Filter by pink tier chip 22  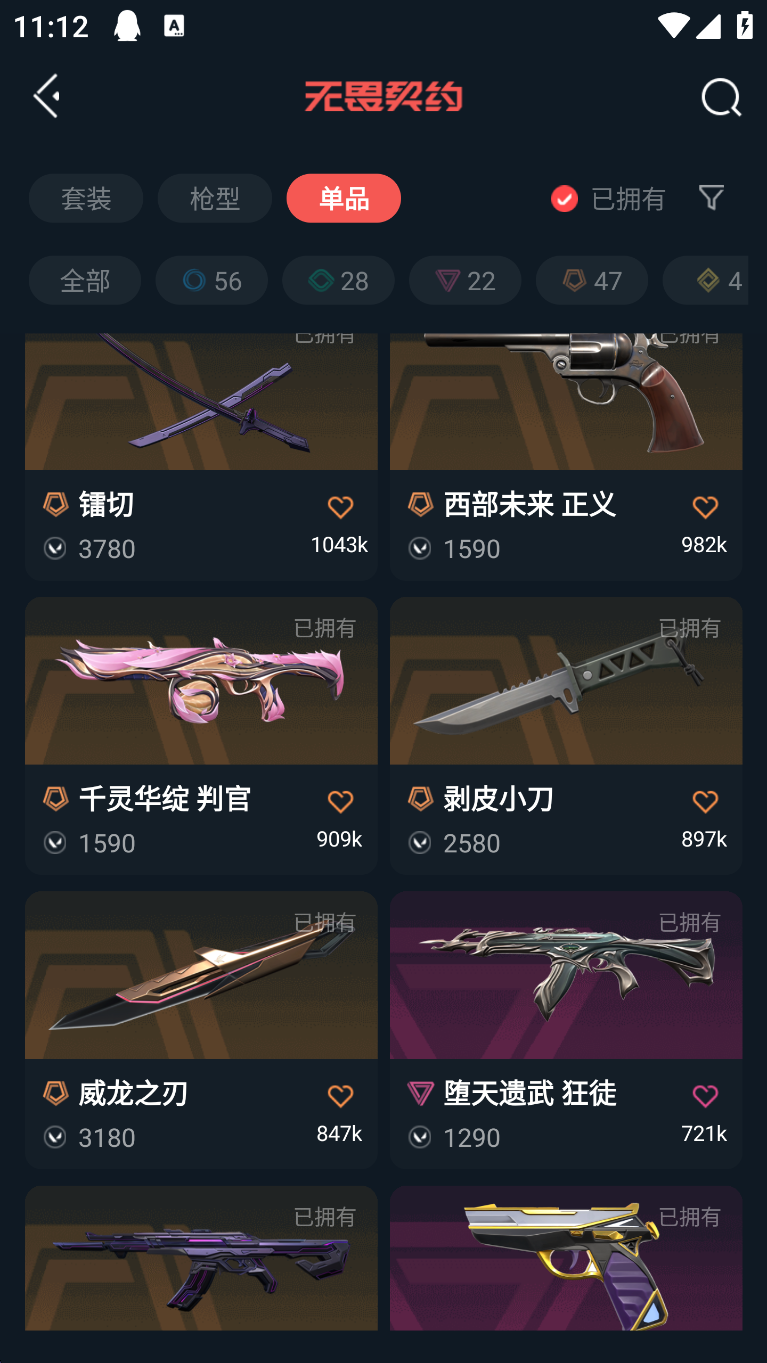(x=465, y=280)
